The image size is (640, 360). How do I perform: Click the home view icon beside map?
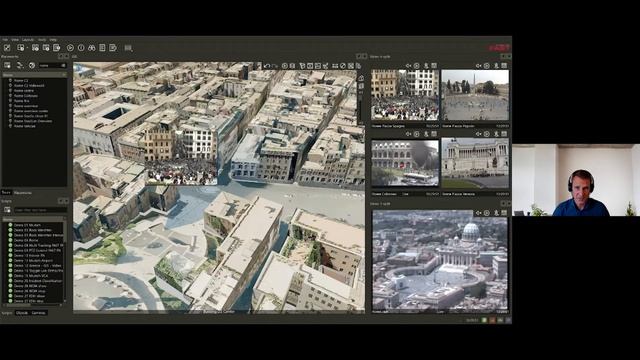click(361, 78)
